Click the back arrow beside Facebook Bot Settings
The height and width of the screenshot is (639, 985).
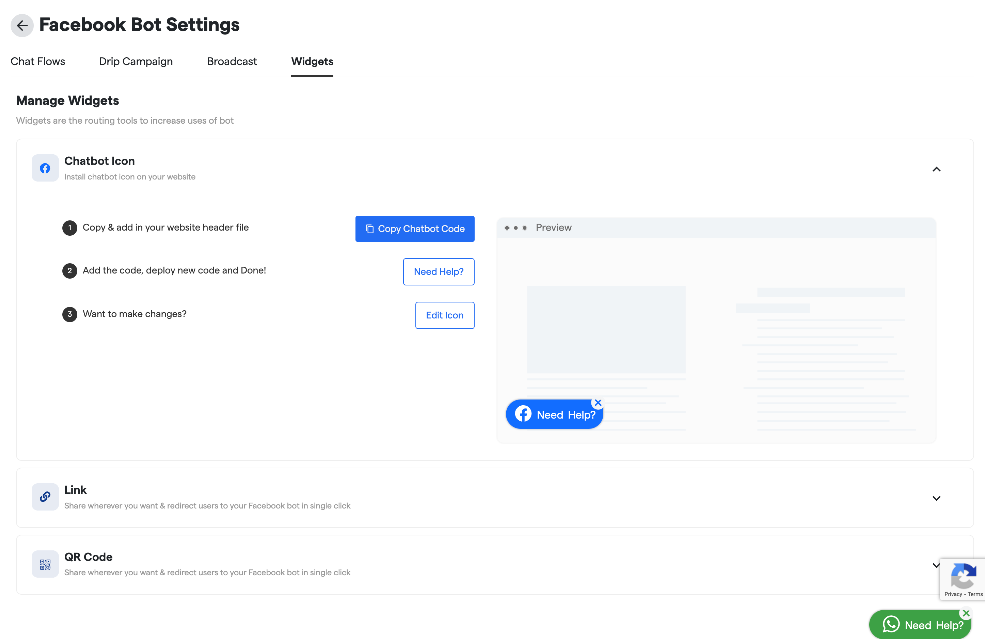22,25
